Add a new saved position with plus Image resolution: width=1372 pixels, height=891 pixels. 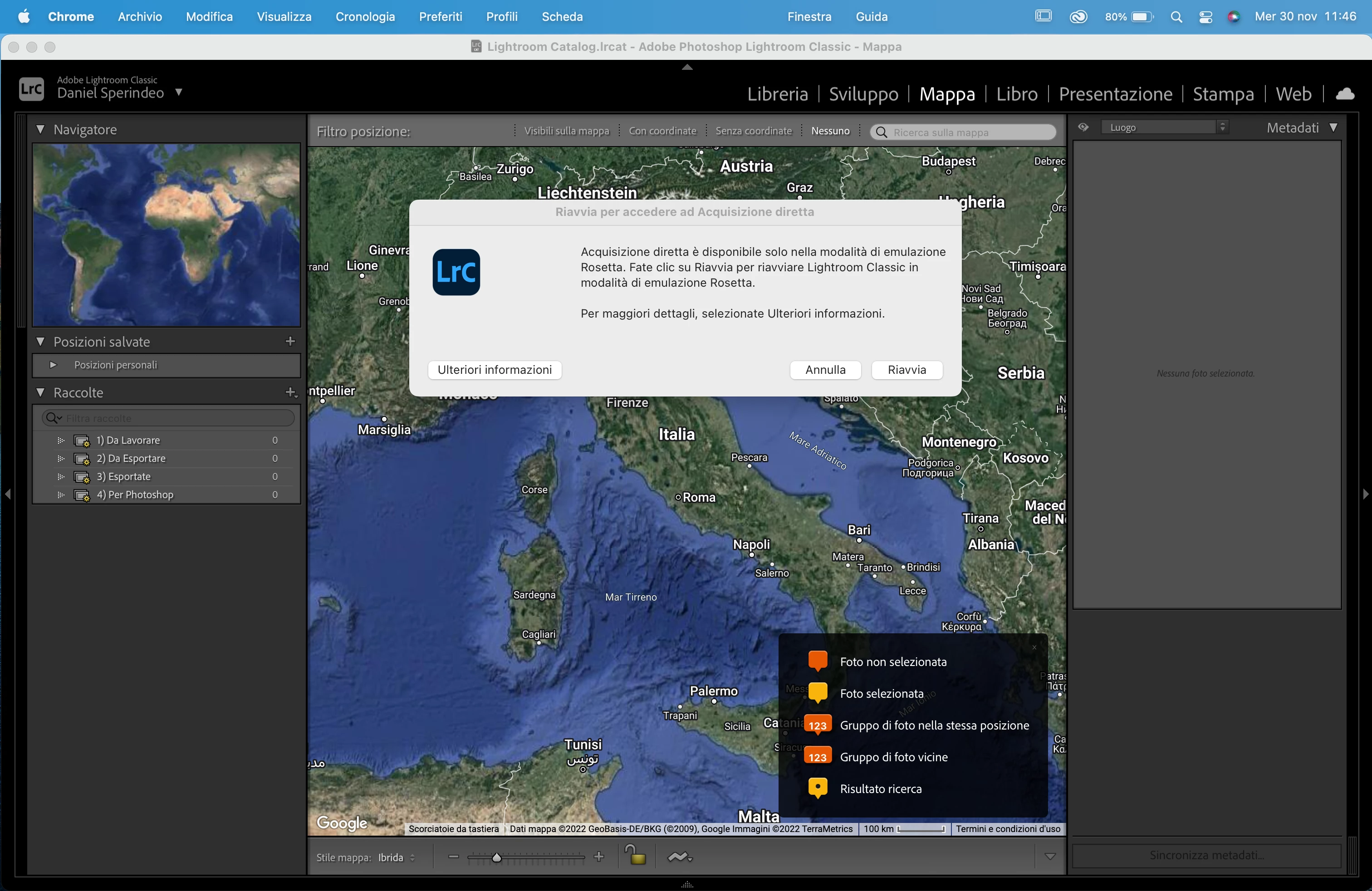(290, 341)
